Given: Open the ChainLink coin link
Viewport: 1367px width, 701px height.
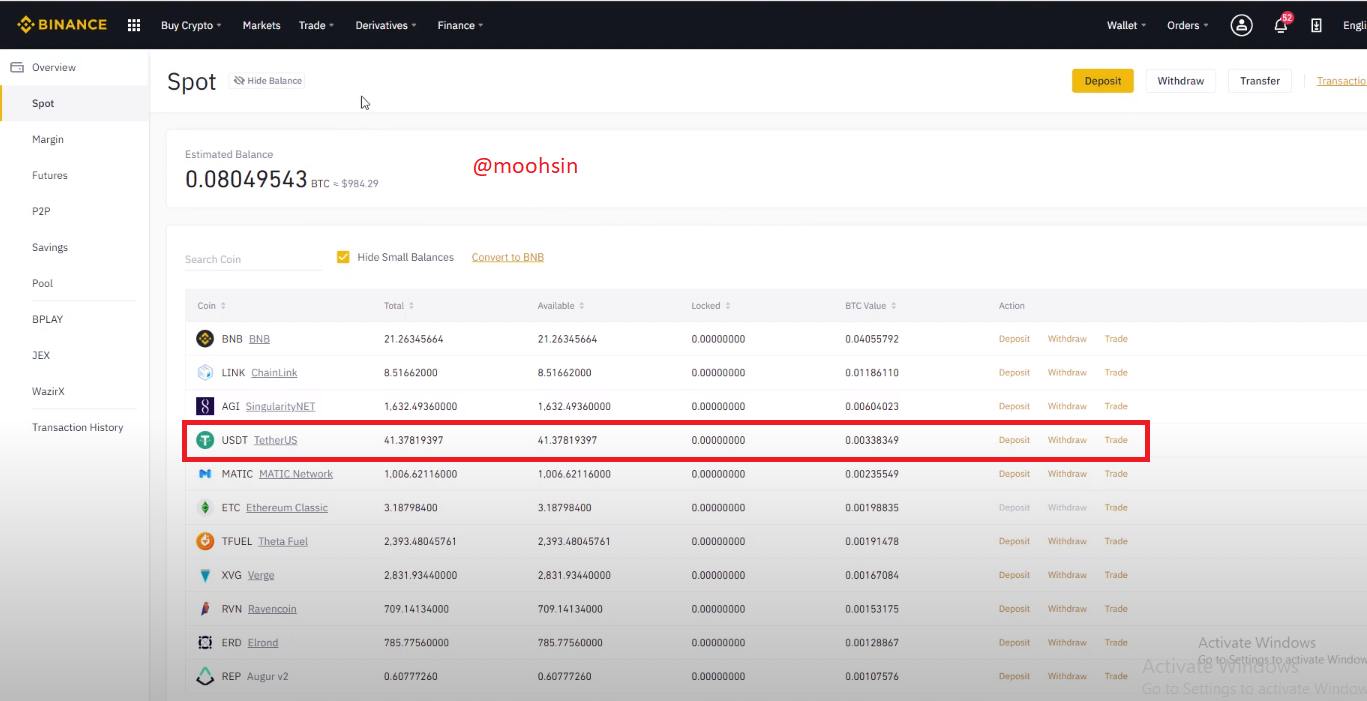Looking at the screenshot, I should tap(274, 373).
